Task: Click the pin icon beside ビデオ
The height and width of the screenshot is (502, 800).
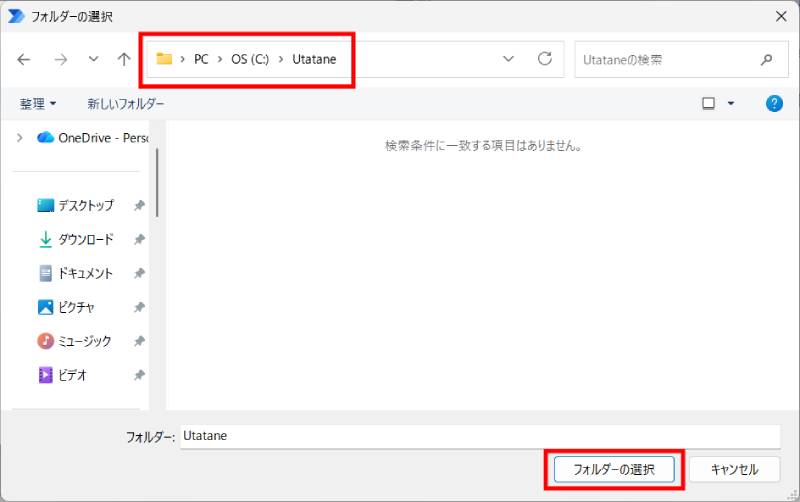Action: (139, 375)
